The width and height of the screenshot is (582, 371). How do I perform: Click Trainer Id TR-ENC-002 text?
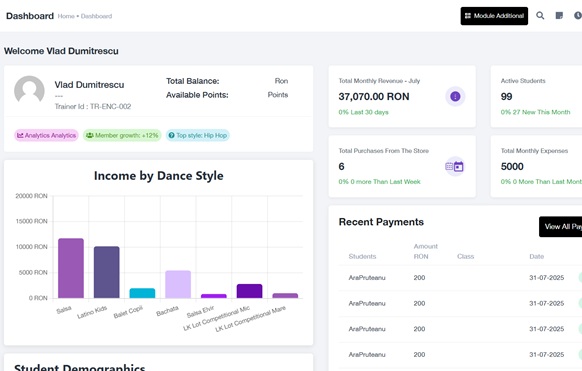coord(93,106)
